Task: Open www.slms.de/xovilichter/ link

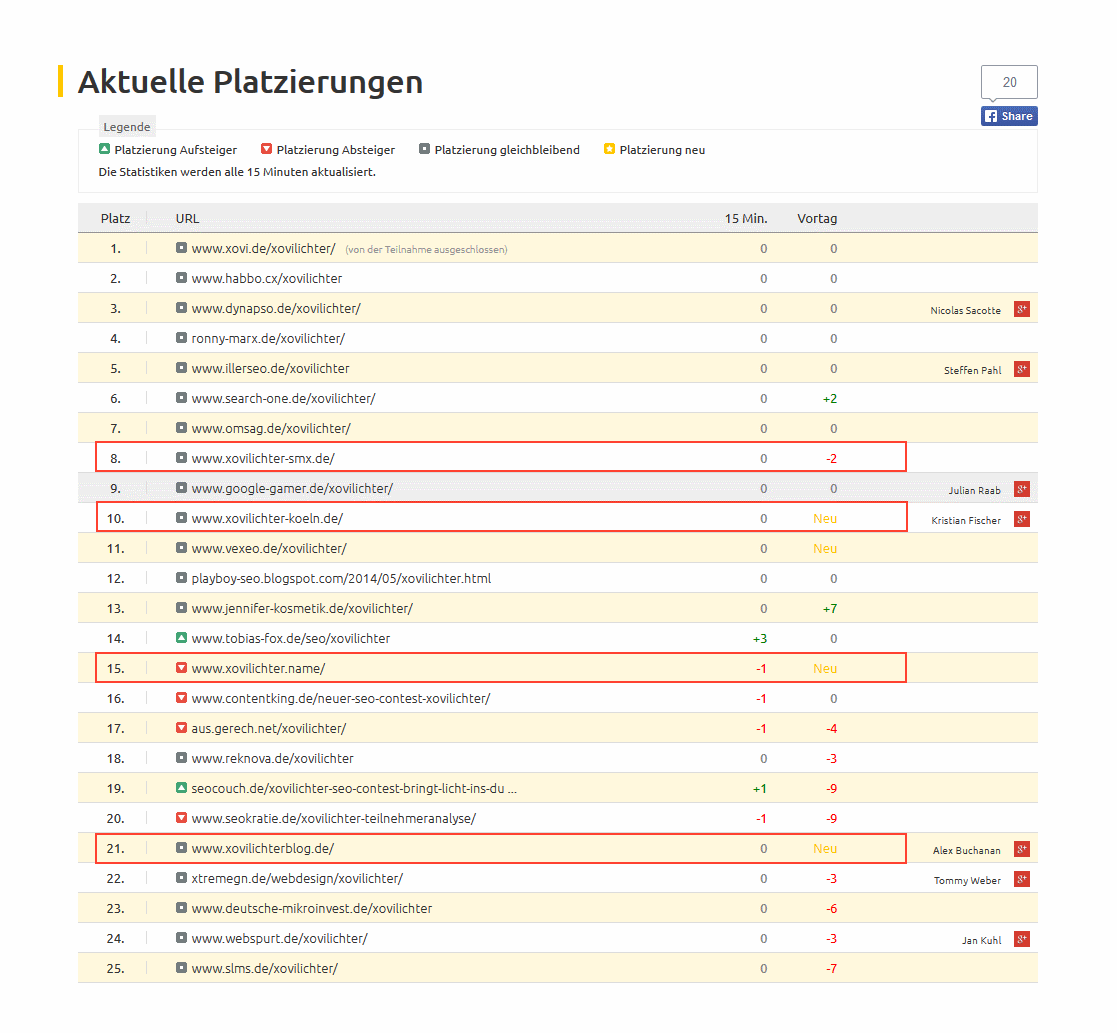Action: click(x=264, y=968)
